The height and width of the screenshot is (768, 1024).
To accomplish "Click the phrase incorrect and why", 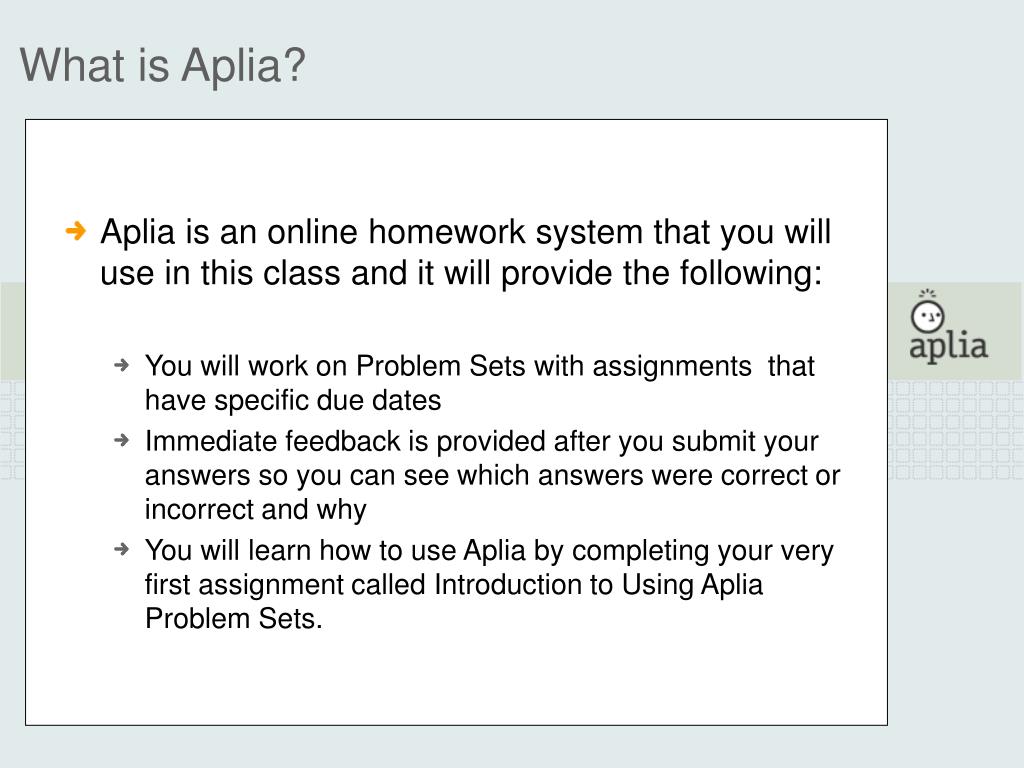I will pos(255,509).
